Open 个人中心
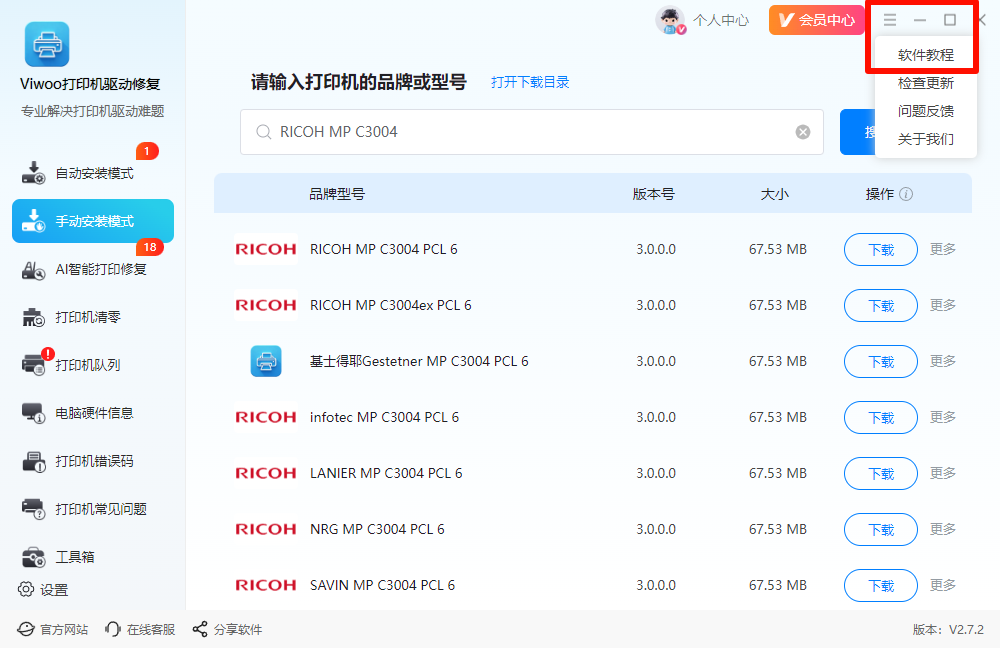 (x=721, y=20)
